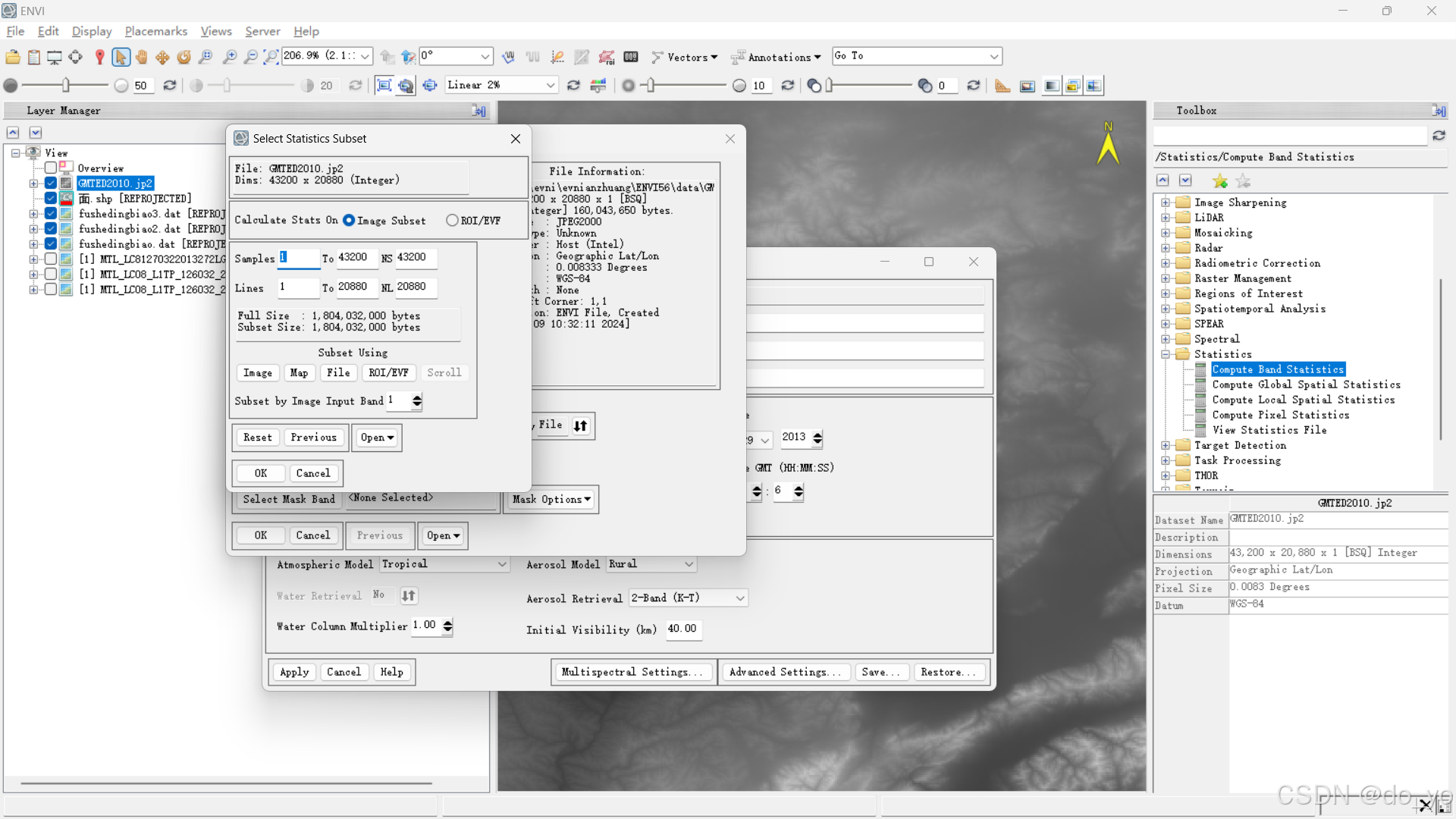Click the Open file folder icon
The width and height of the screenshot is (1456, 819).
13,57
